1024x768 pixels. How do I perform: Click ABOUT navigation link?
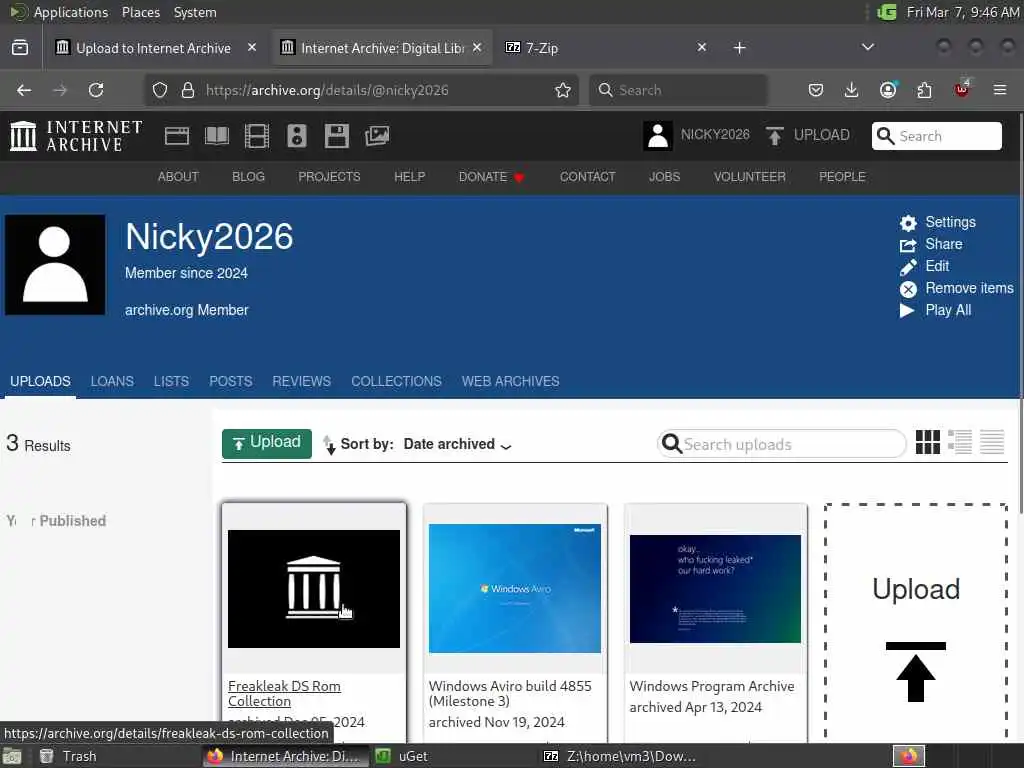pos(178,177)
